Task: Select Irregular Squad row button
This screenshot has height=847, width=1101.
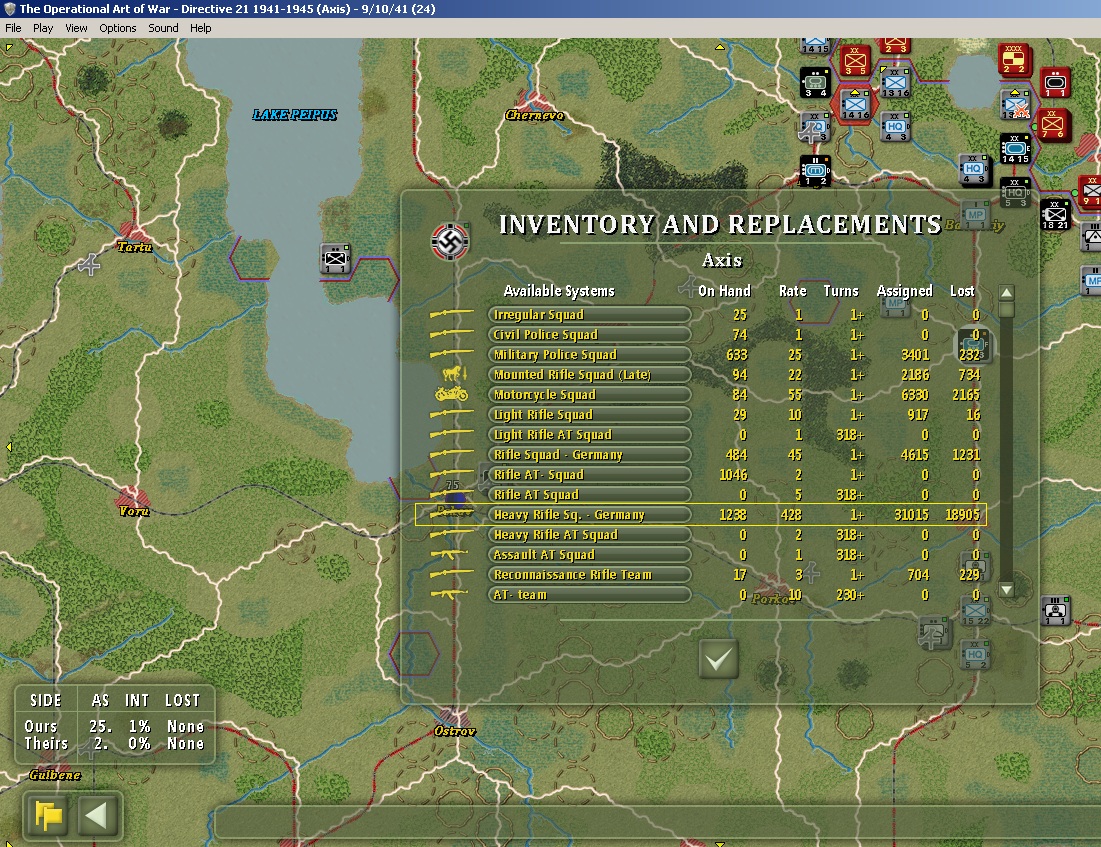Action: tap(589, 315)
